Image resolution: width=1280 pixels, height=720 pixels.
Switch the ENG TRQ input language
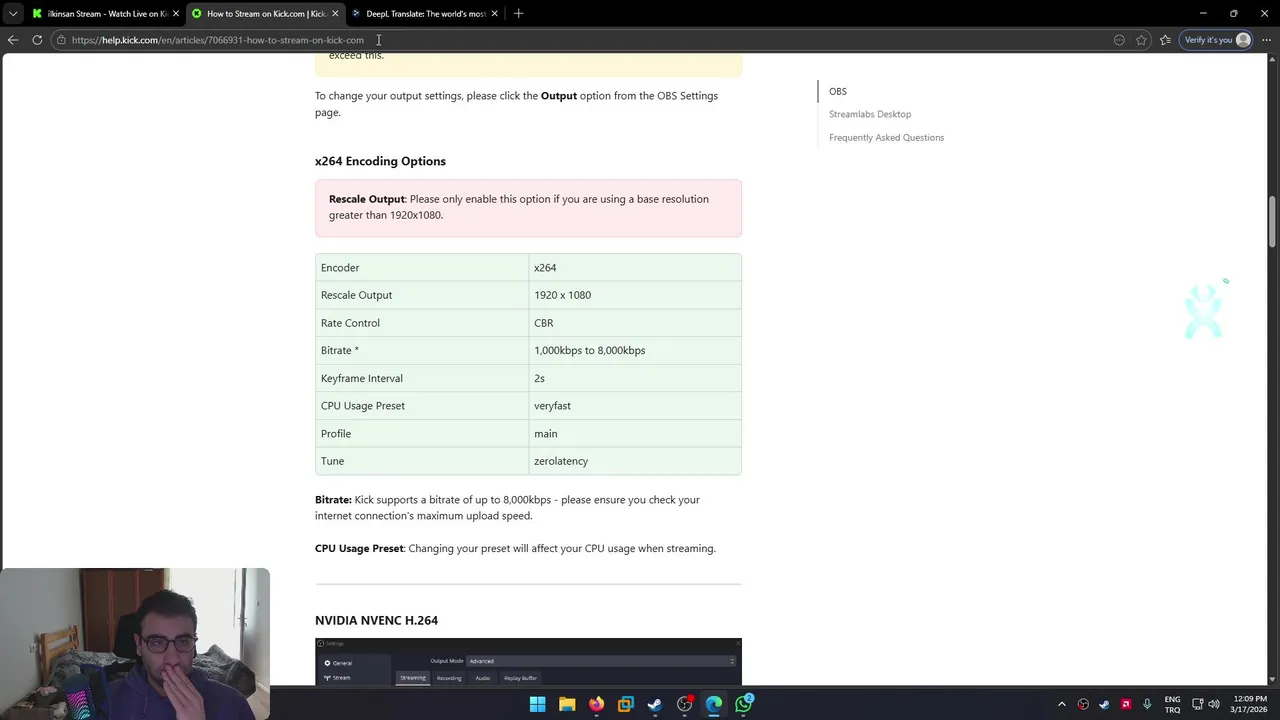[1172, 704]
